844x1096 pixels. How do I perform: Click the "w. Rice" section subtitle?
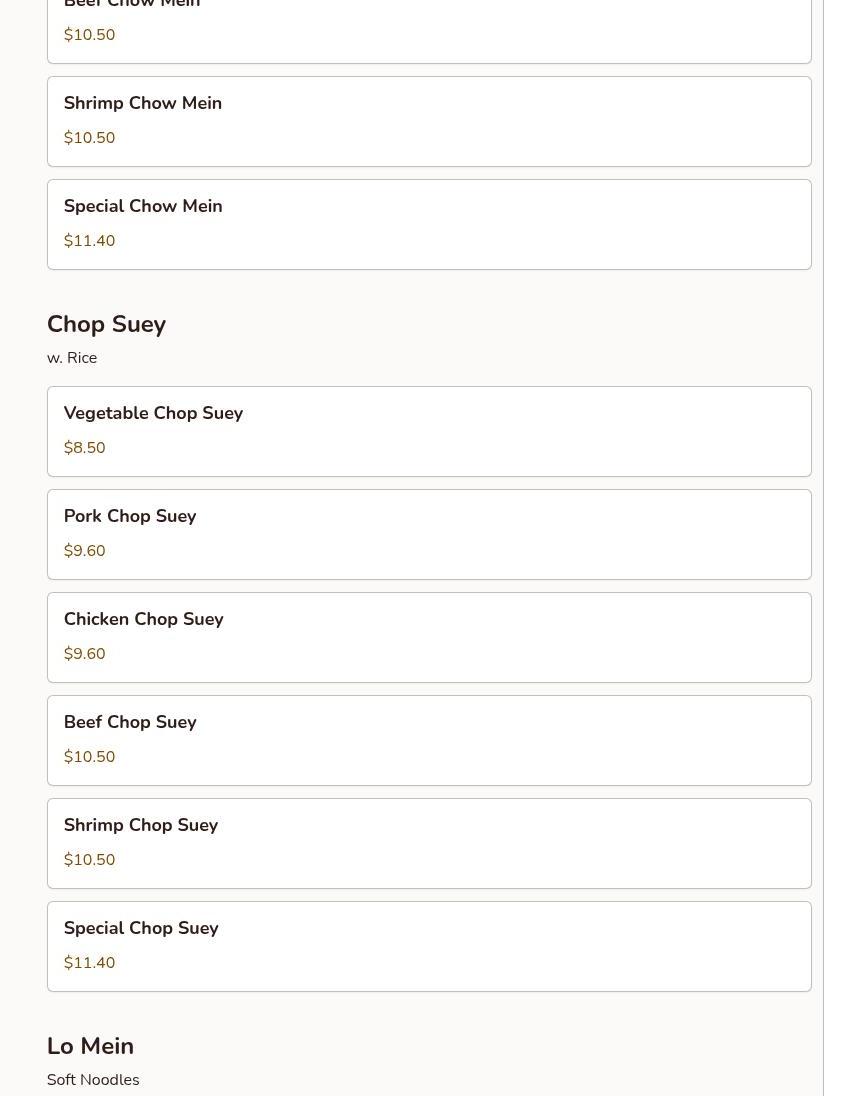pos(72,358)
